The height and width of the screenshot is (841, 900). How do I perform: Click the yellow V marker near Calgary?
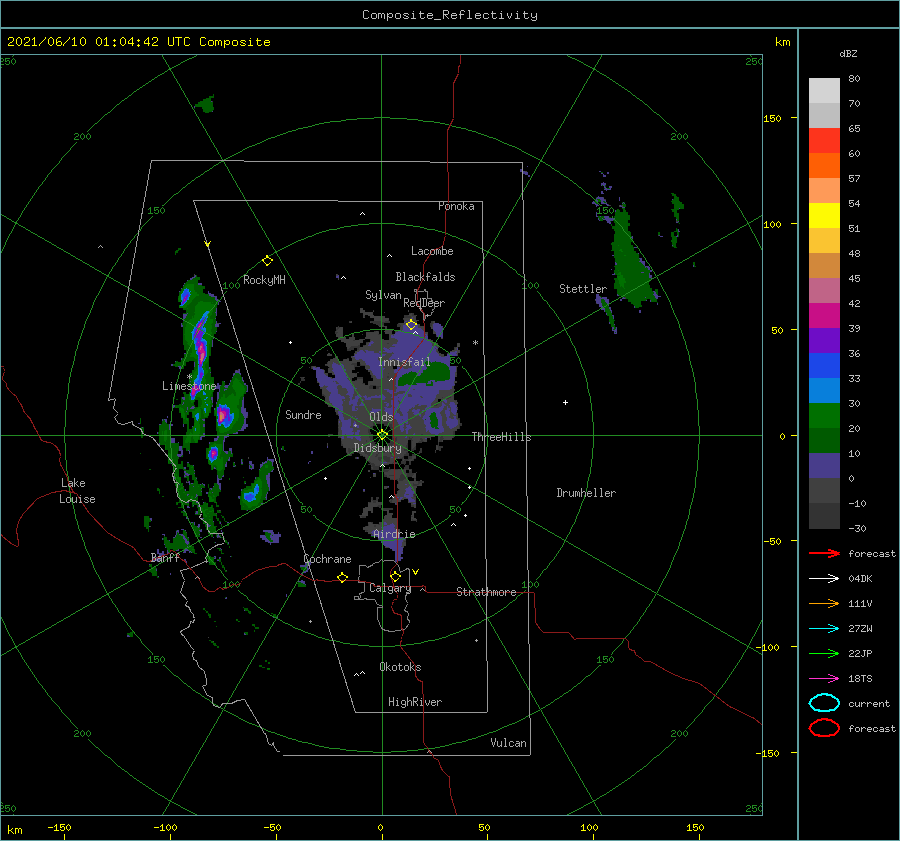[415, 572]
